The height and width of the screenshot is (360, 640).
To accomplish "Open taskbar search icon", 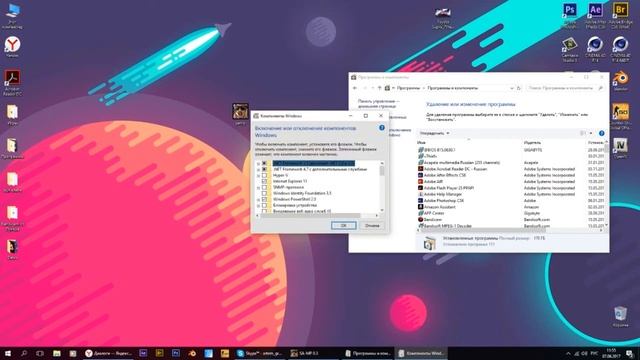I will pyautogui.click(x=24, y=353).
